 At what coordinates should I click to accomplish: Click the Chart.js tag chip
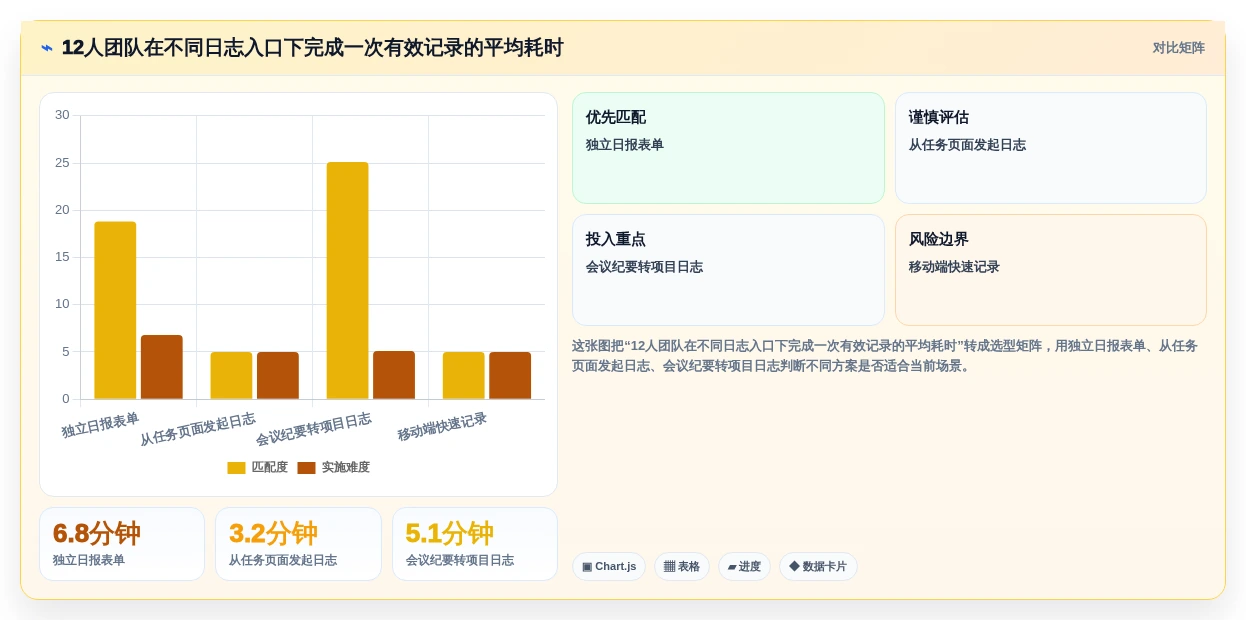(x=609, y=567)
